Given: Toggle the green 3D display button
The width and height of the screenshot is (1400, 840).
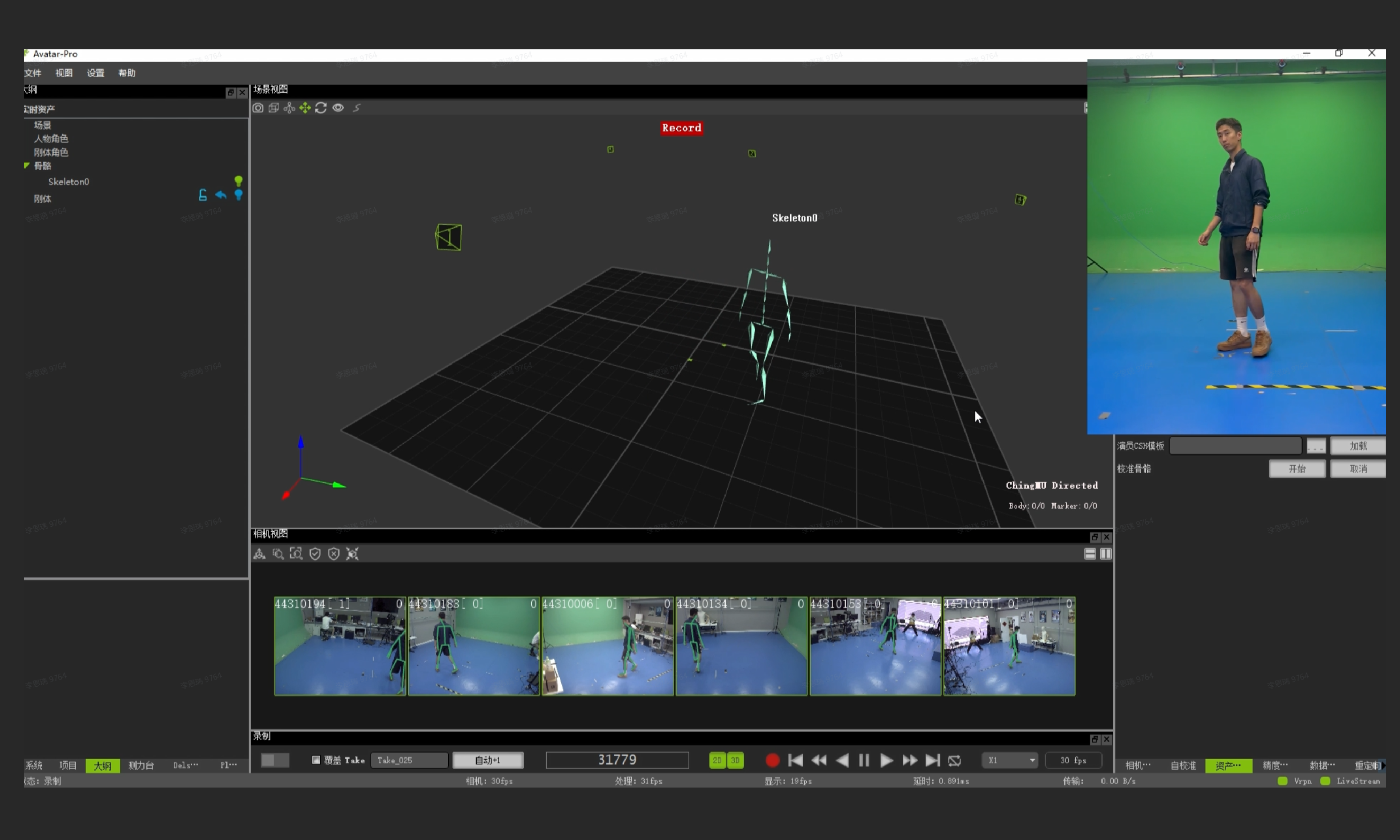Looking at the screenshot, I should (x=735, y=760).
